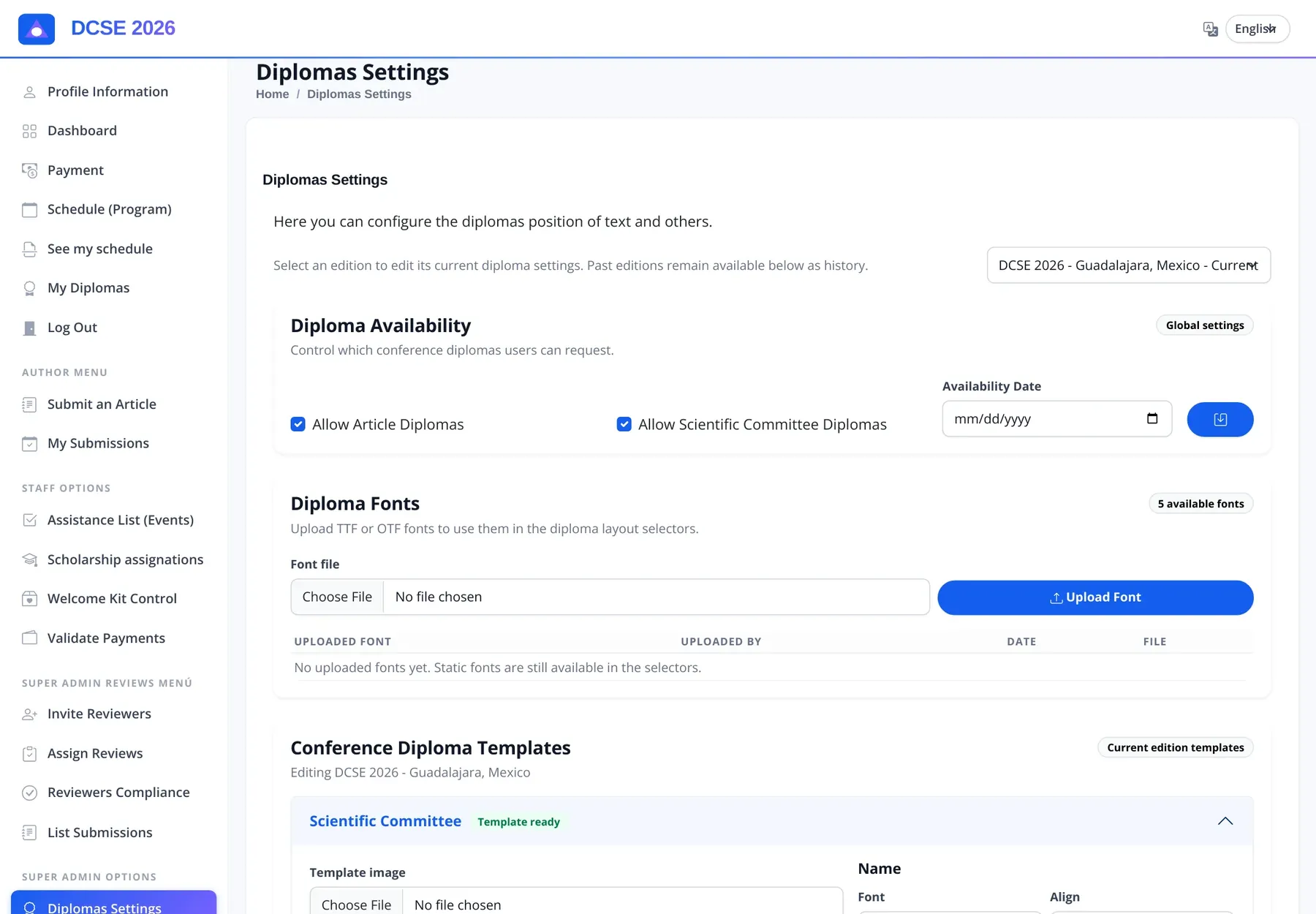Click the Schedule (Program) calendar icon
1316x914 pixels.
click(x=29, y=210)
